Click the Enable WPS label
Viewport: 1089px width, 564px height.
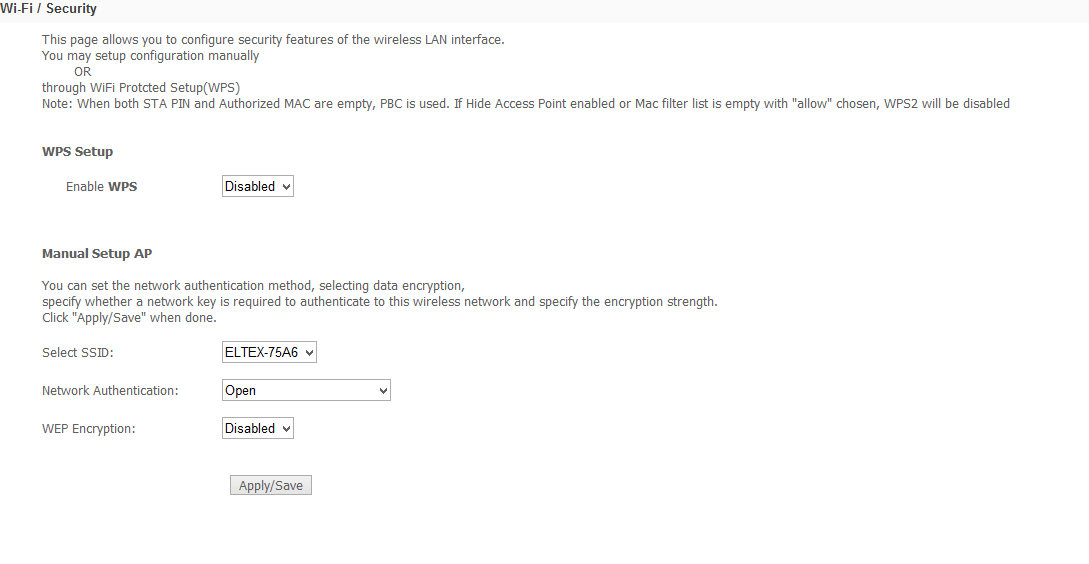coord(101,187)
